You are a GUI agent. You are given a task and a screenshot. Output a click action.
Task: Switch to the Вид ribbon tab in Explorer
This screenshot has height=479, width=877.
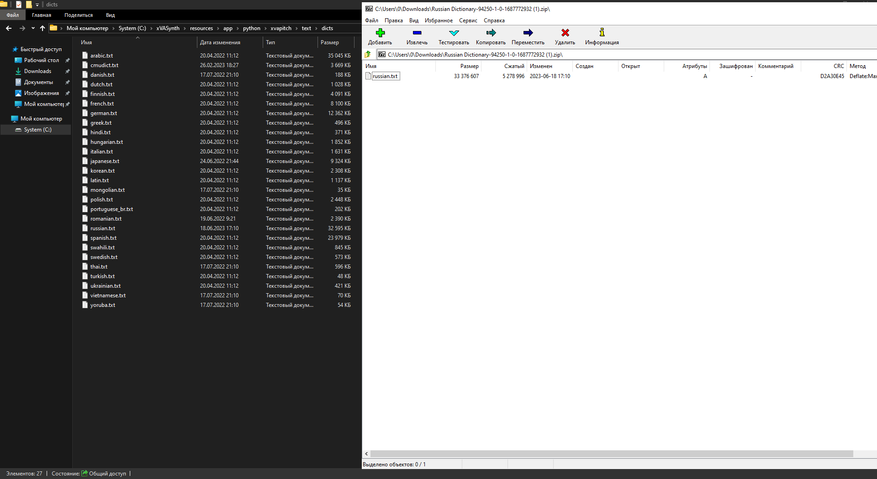click(111, 15)
